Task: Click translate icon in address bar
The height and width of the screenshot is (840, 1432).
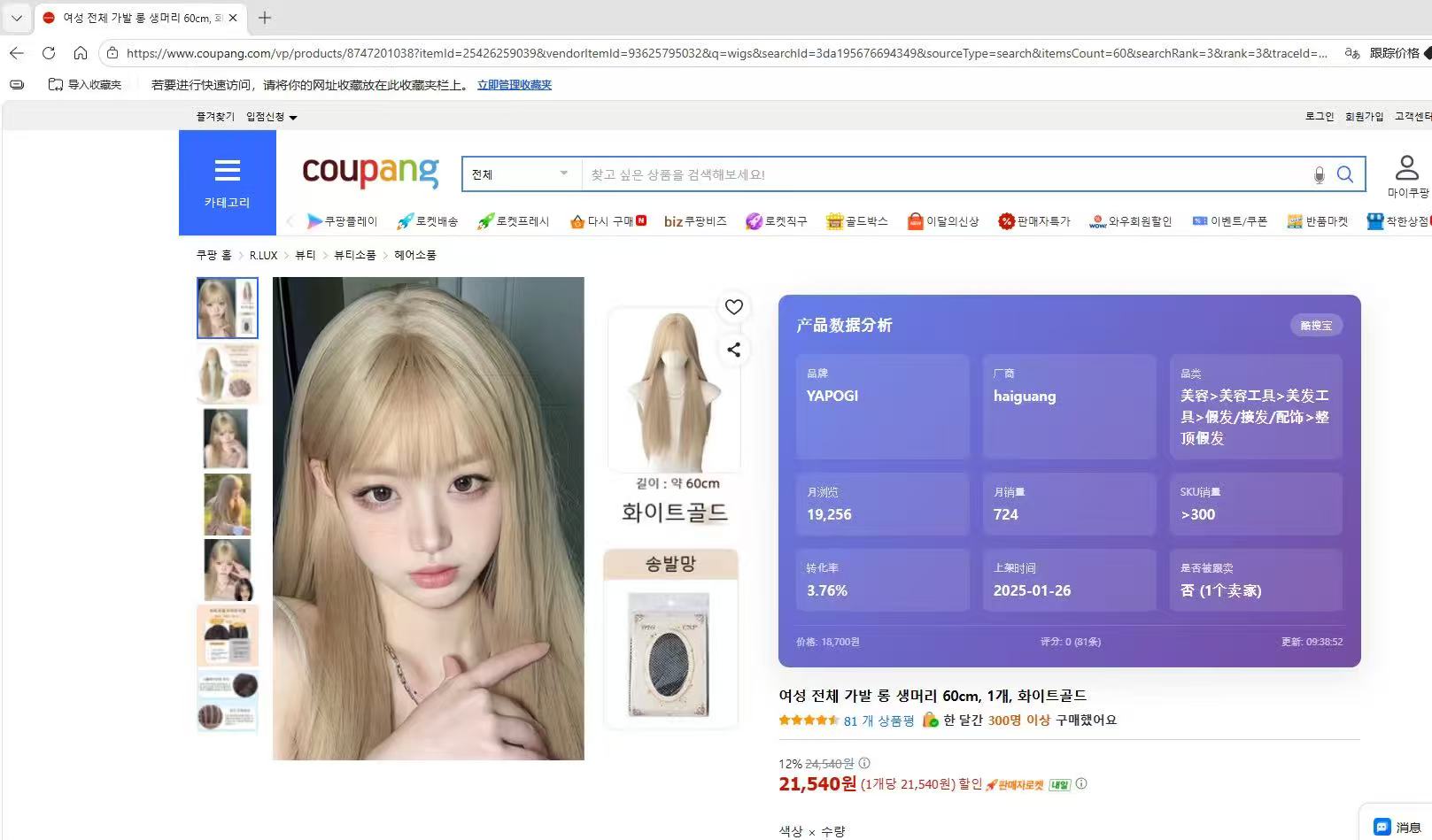Action: [1351, 53]
